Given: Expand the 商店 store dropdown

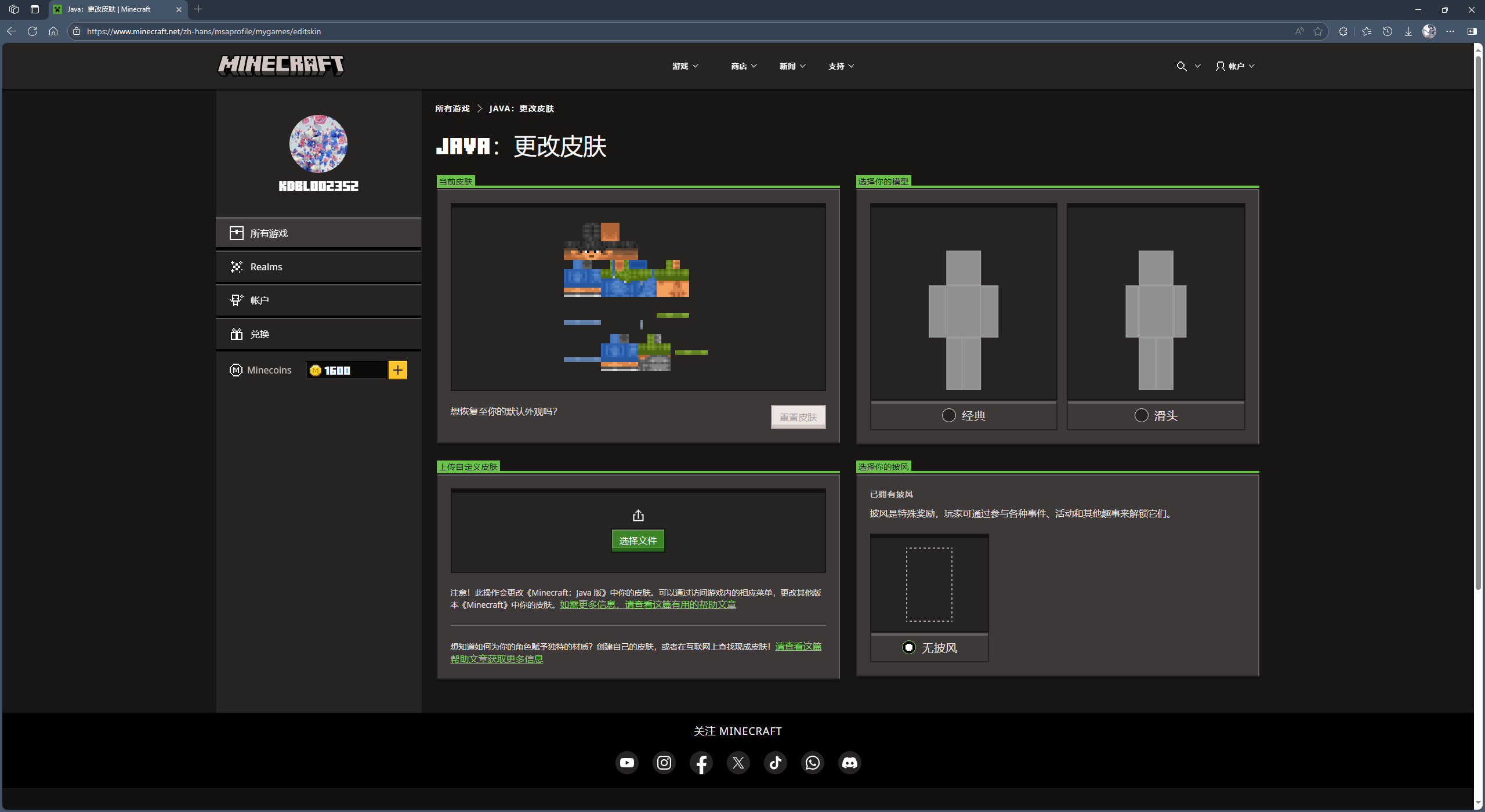Looking at the screenshot, I should pyautogui.click(x=744, y=66).
